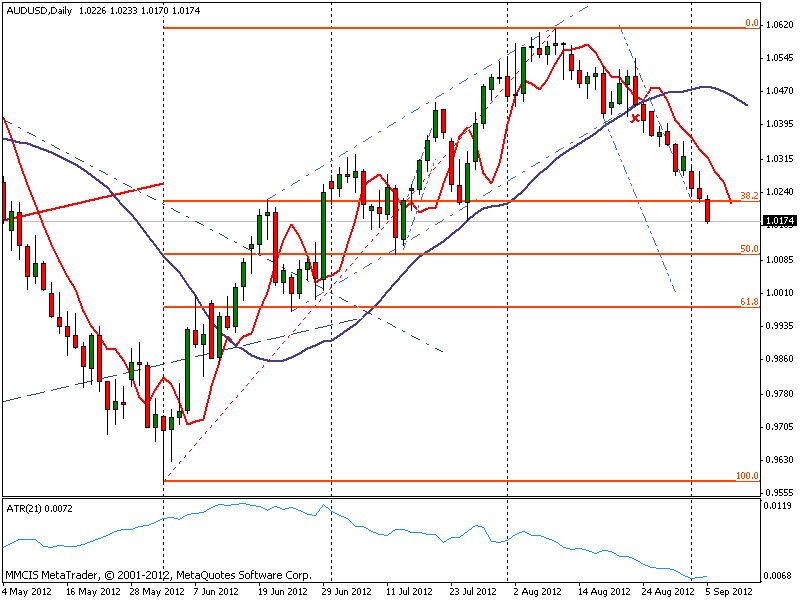Click price scale value 0.9780
This screenshot has height=600, width=800.
tap(780, 393)
